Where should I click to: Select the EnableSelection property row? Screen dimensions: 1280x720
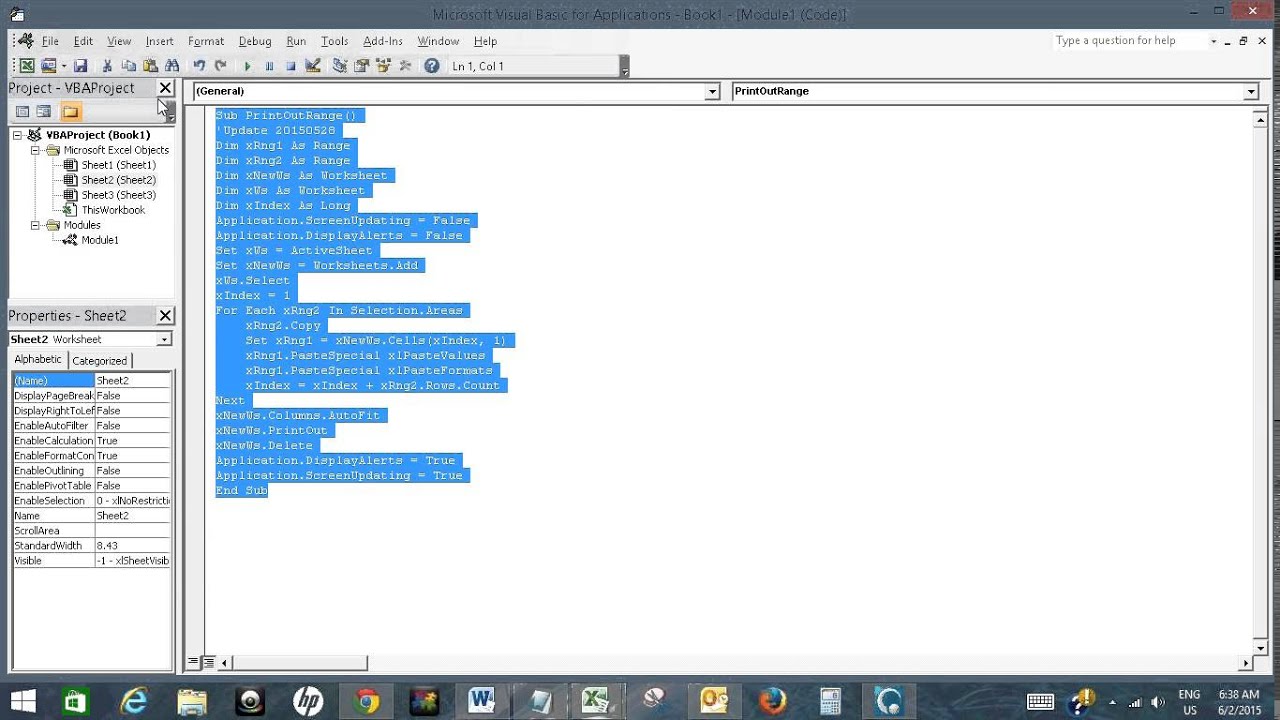pyautogui.click(x=91, y=501)
